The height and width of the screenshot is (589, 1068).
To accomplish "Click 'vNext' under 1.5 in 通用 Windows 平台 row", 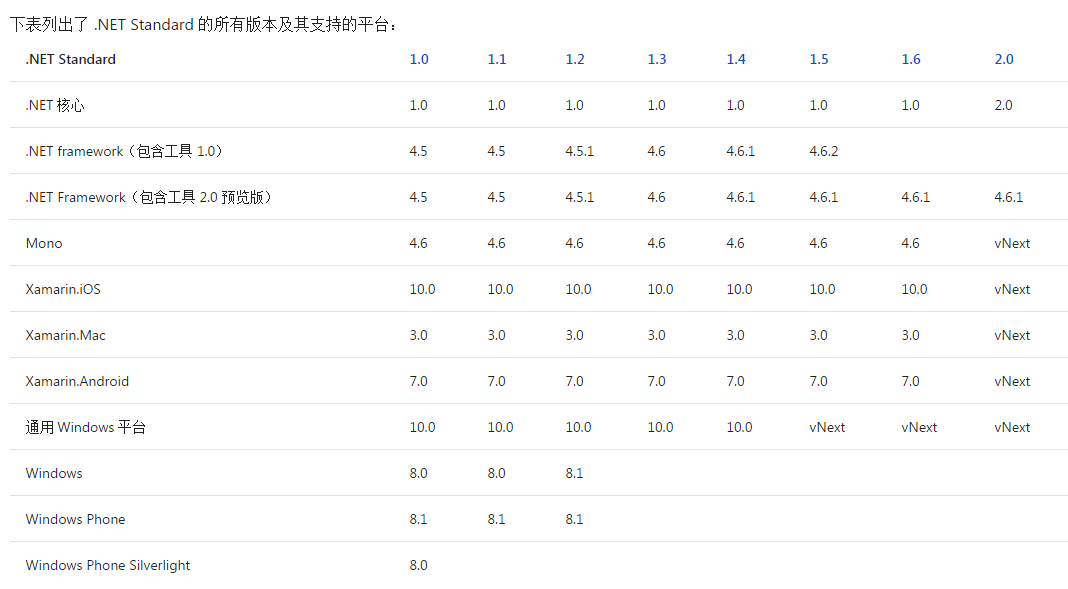I will tap(827, 427).
